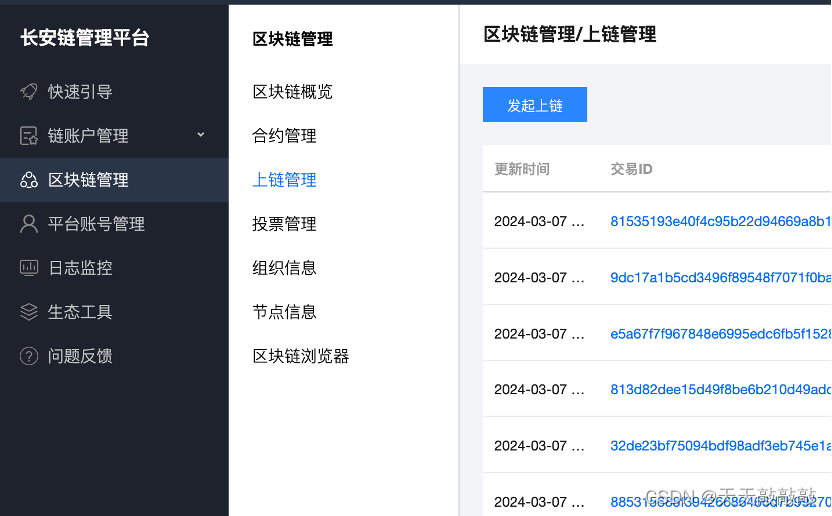Click the question mark icon for 问题反馈
Screen dimensions: 832x516
click(x=29, y=356)
